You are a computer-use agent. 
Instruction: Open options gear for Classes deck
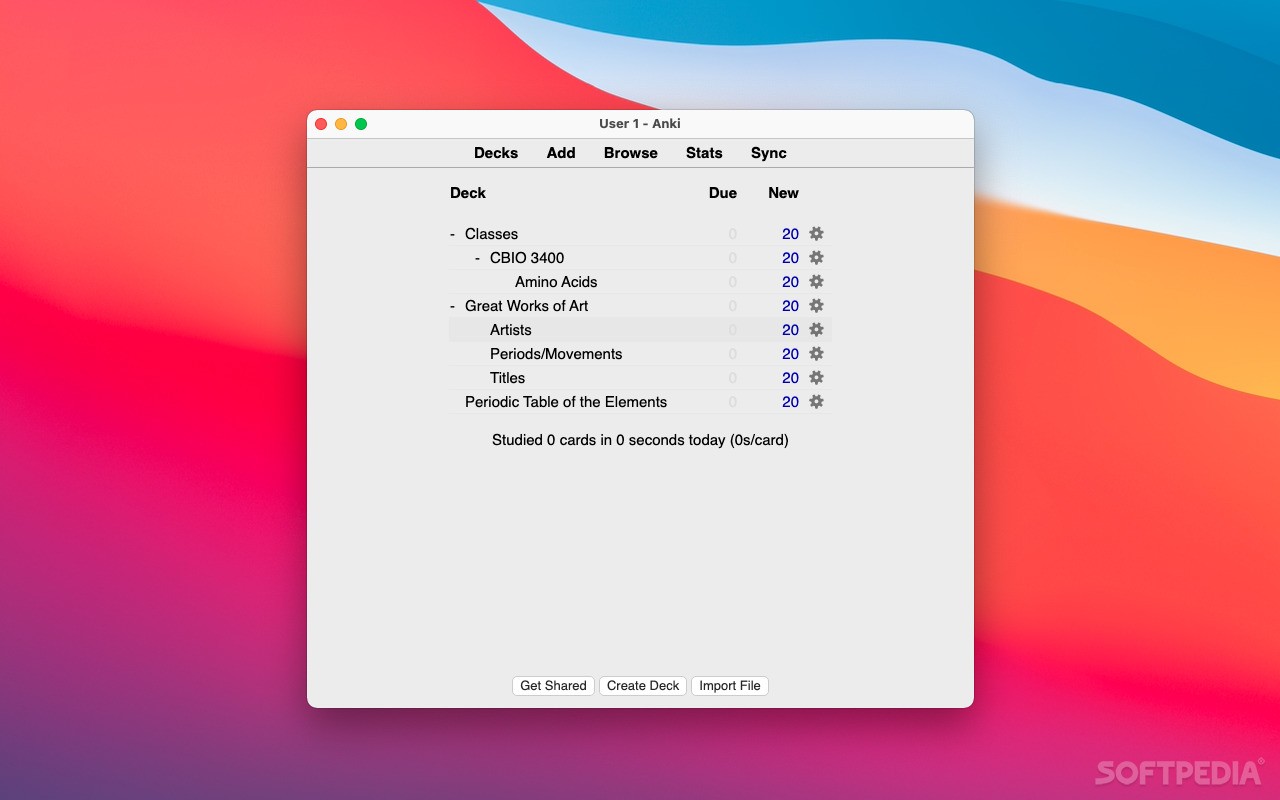pos(816,233)
